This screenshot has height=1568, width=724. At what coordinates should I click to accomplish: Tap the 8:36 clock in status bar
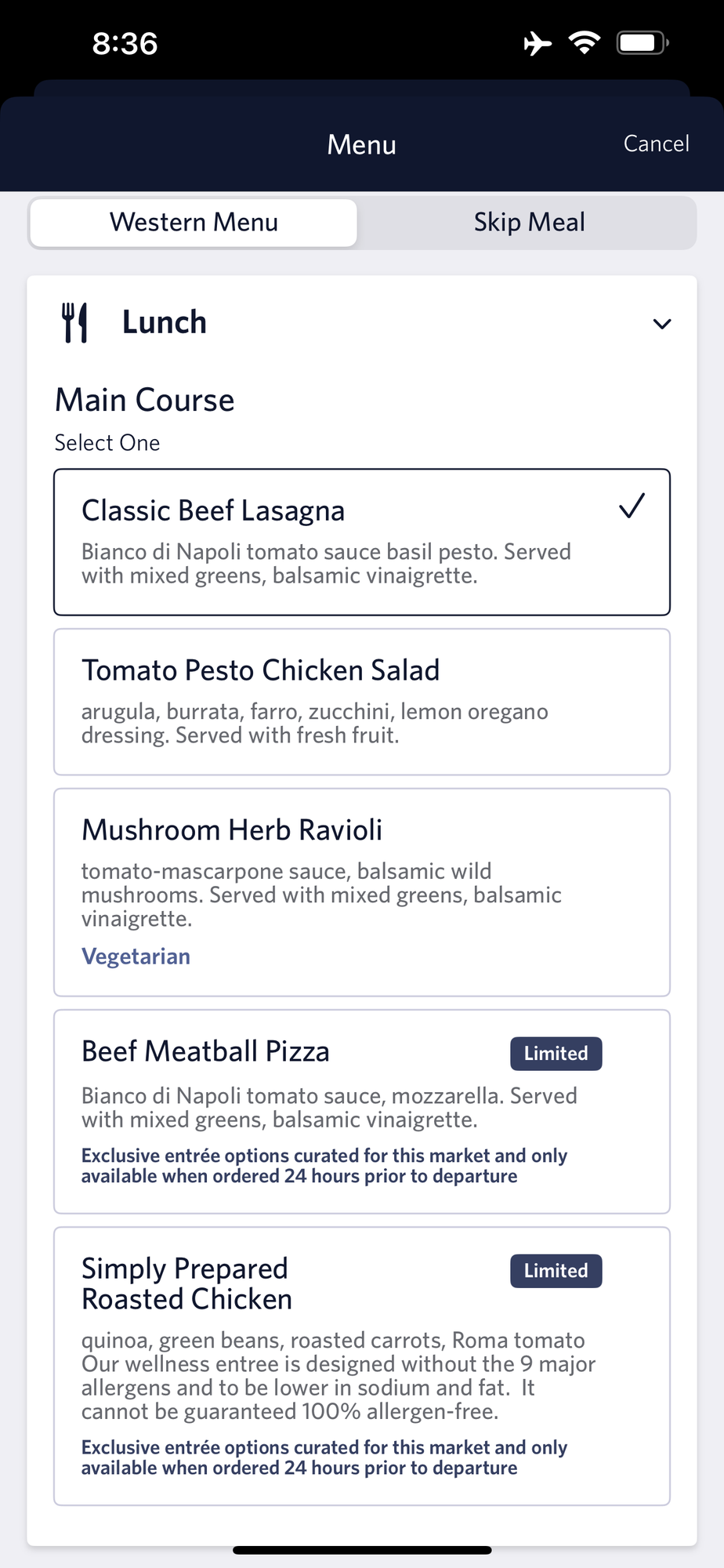click(125, 44)
